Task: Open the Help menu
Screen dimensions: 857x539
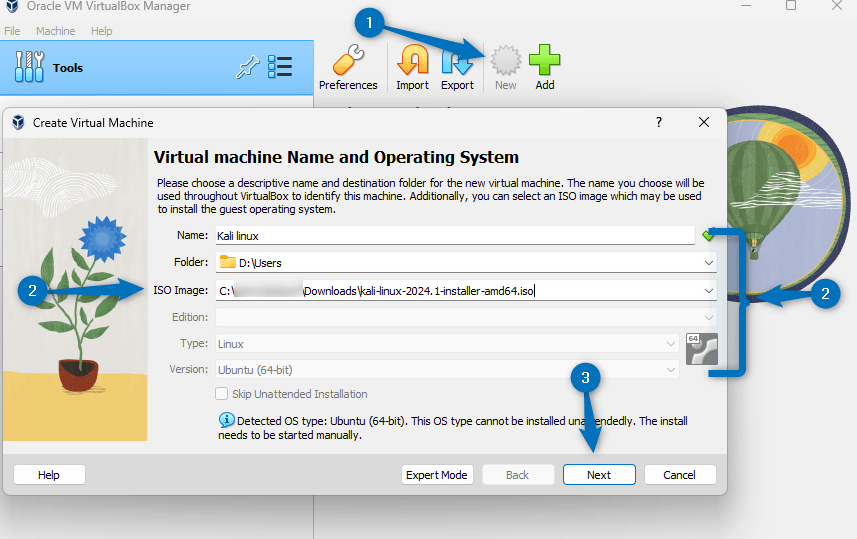Action: (102, 31)
